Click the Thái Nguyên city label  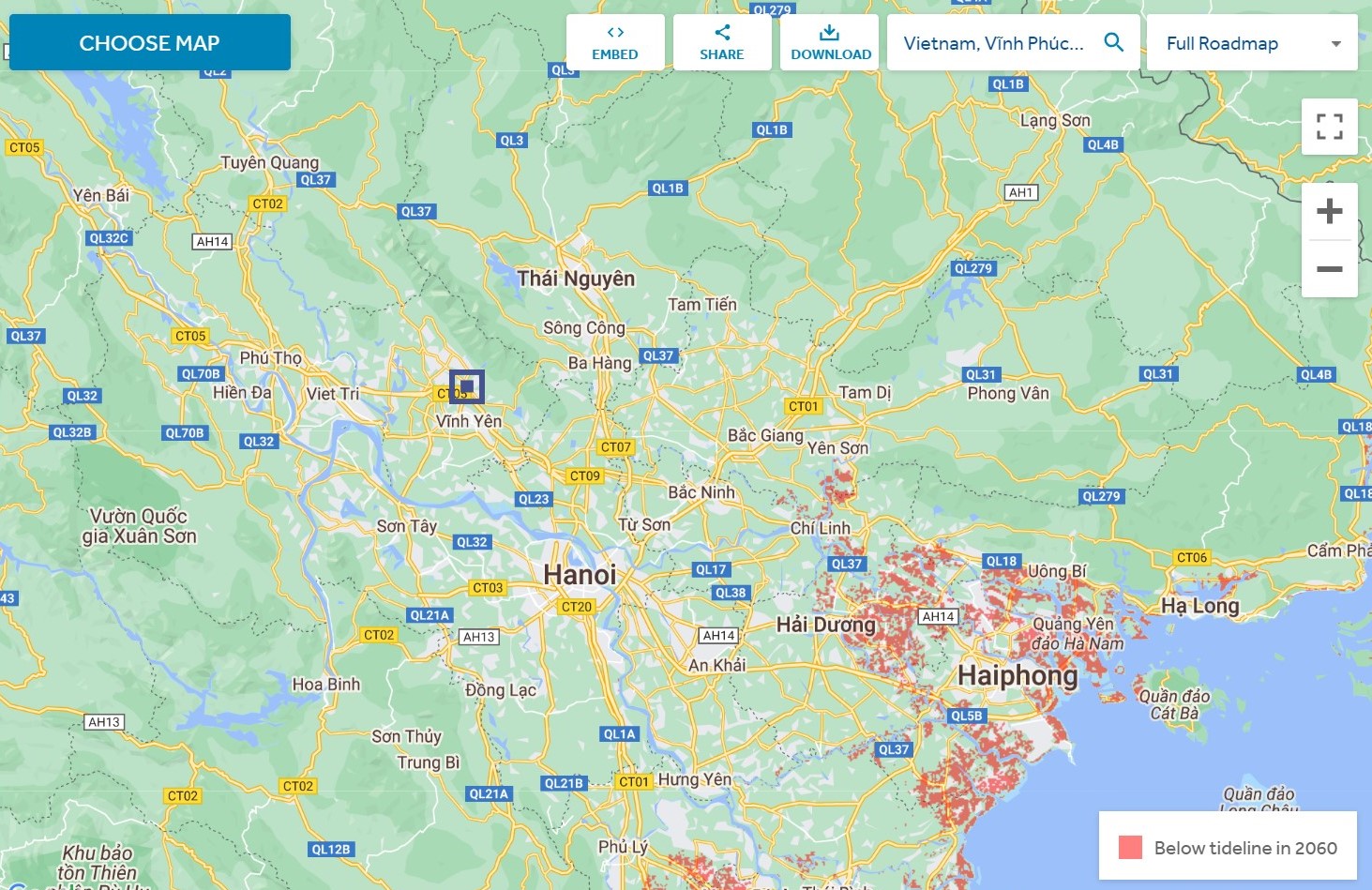(576, 279)
